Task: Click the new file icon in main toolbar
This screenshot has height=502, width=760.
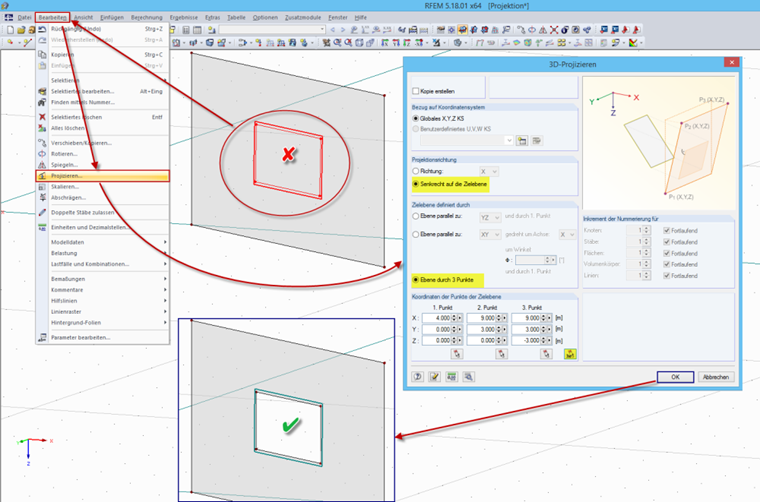Action: 10,30
